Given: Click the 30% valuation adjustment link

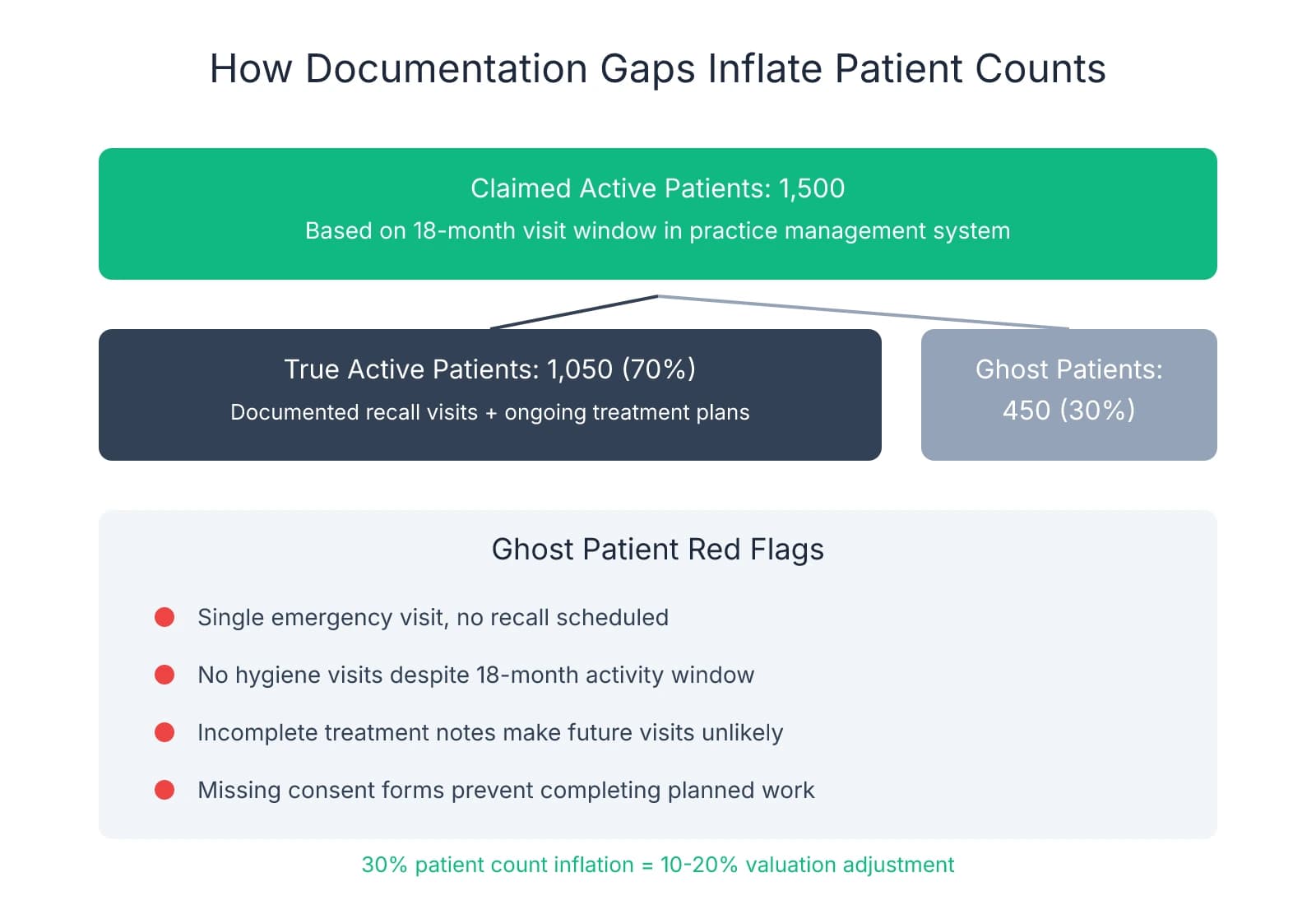Looking at the screenshot, I should (658, 865).
